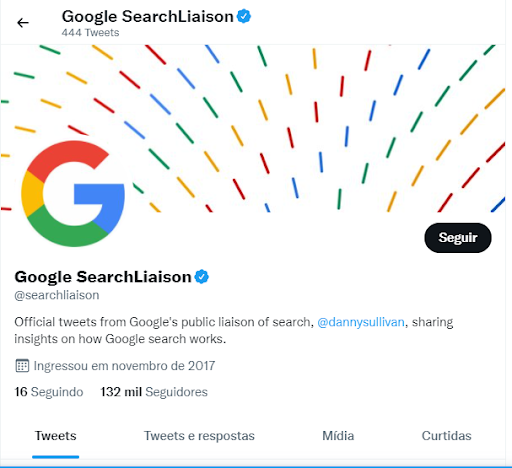Click the verified badge beside the profile name
Image resolution: width=512 pixels, height=468 pixels.
pyautogui.click(x=202, y=277)
